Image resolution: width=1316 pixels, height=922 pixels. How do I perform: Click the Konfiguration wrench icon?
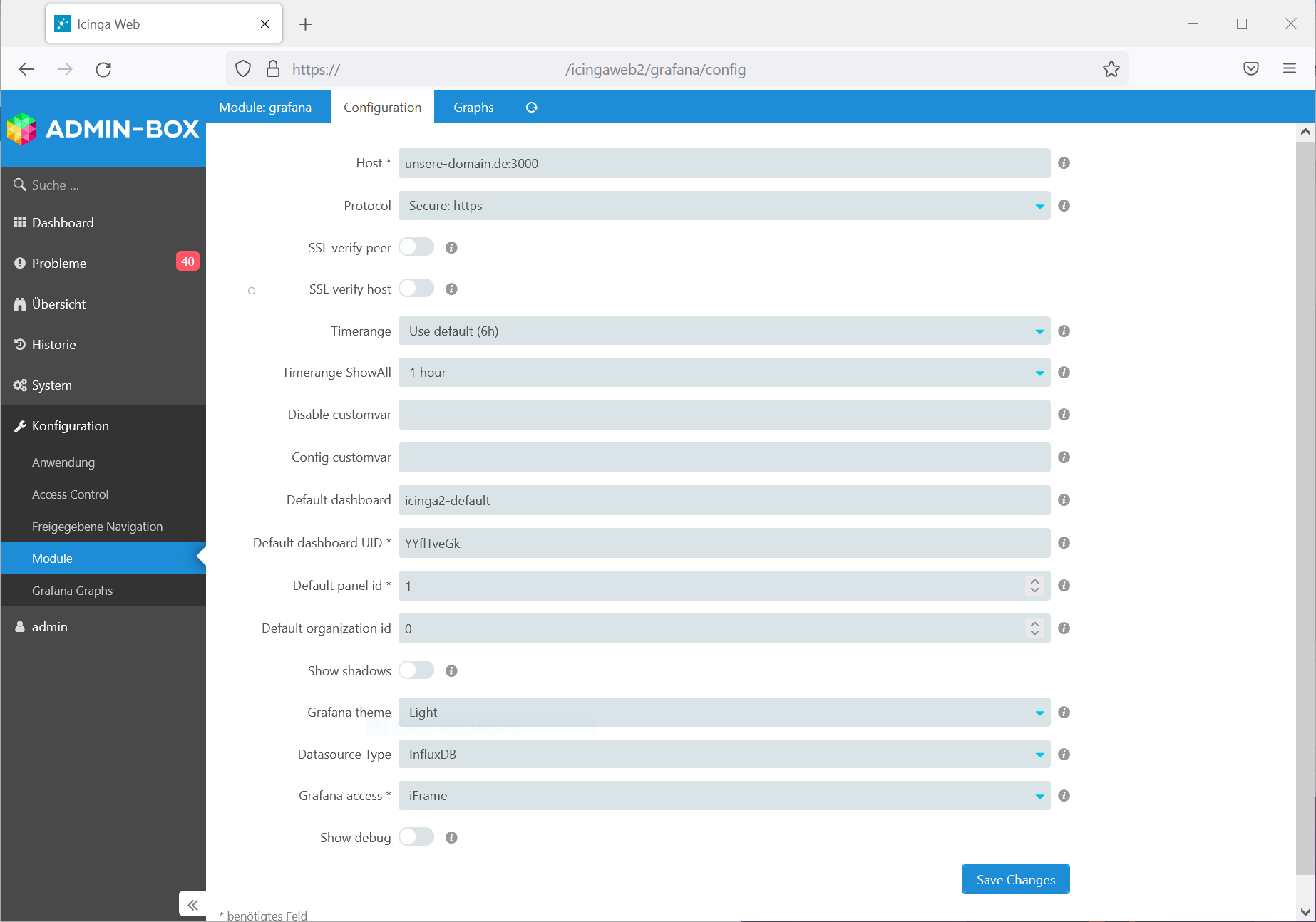point(20,425)
